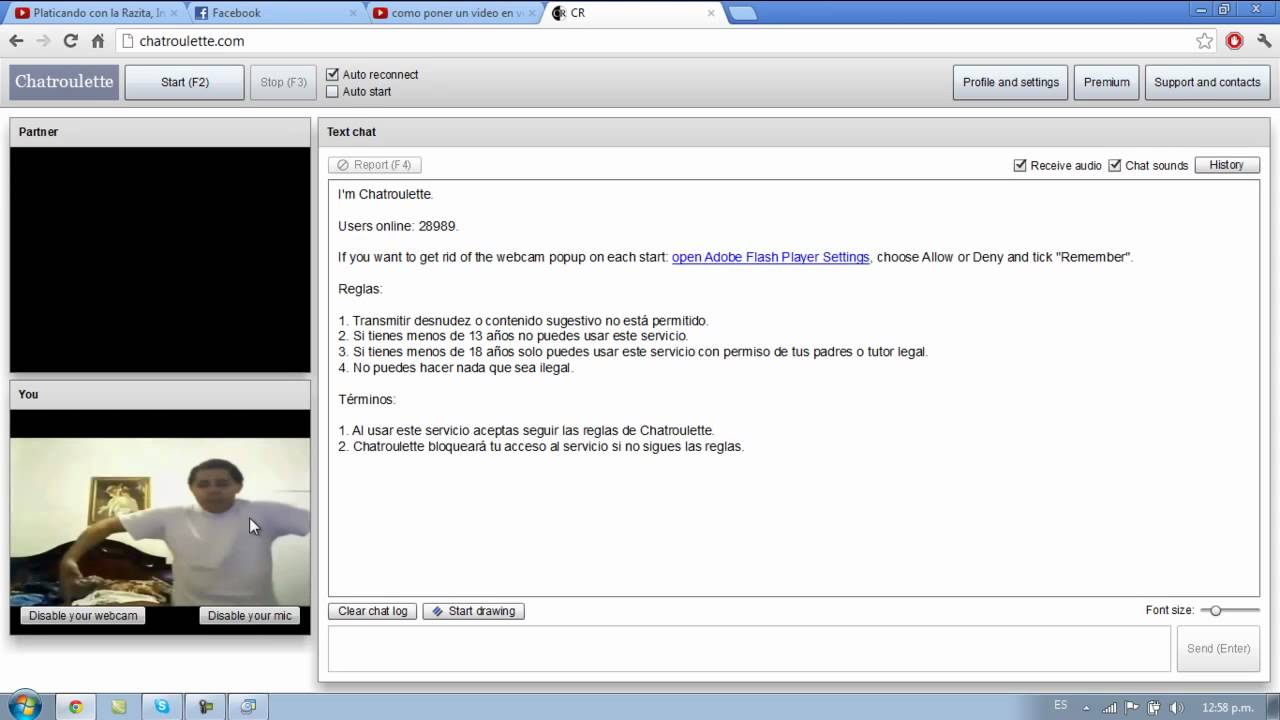Click the Chatroulette logo
The height and width of the screenshot is (720, 1280).
64,82
